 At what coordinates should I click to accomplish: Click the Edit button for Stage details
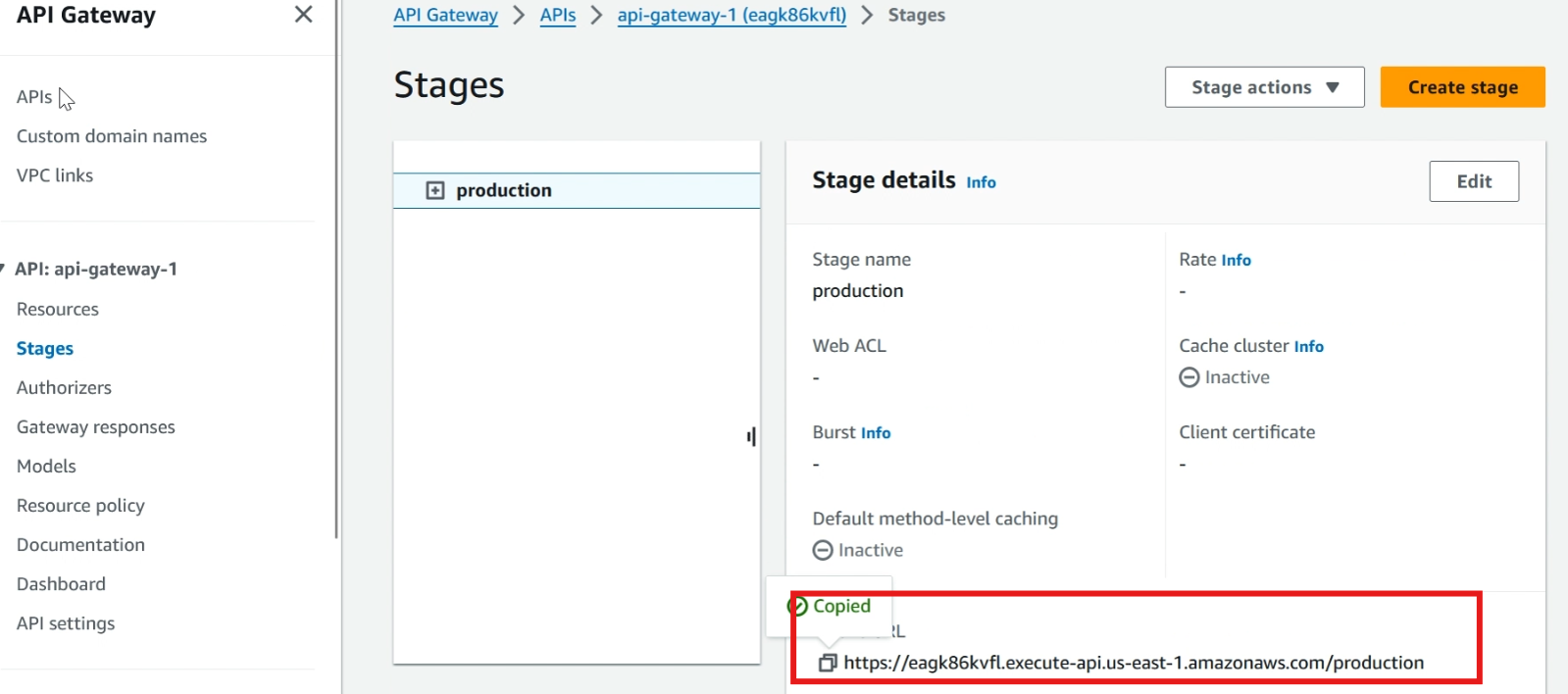pos(1474,181)
